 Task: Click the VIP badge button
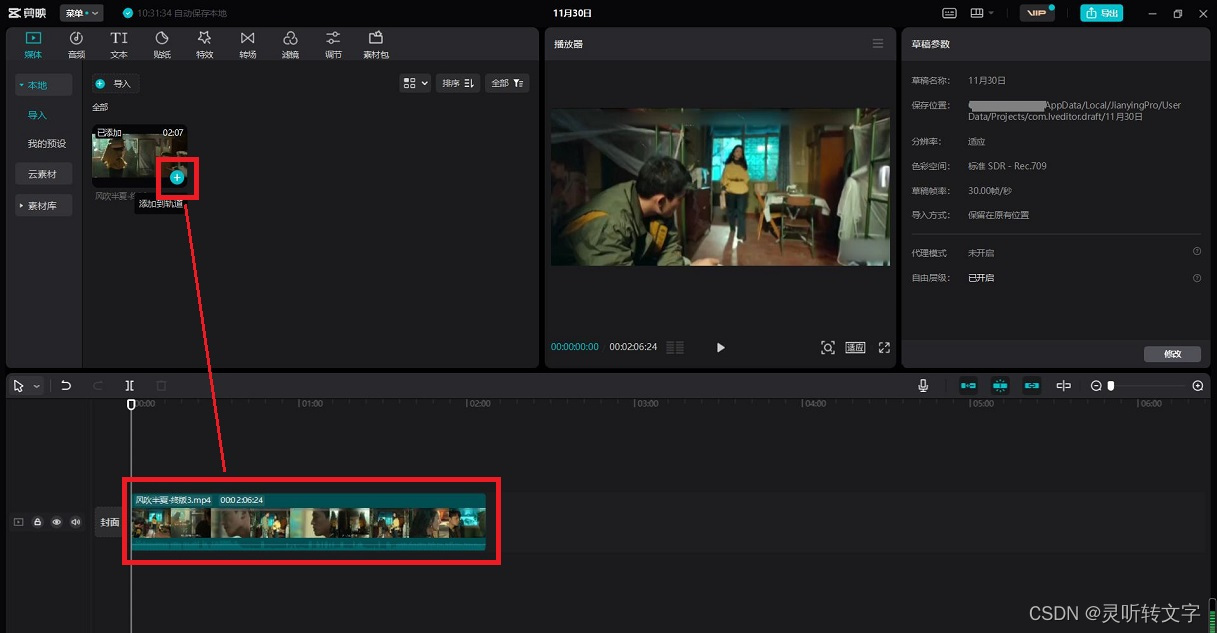point(1037,13)
